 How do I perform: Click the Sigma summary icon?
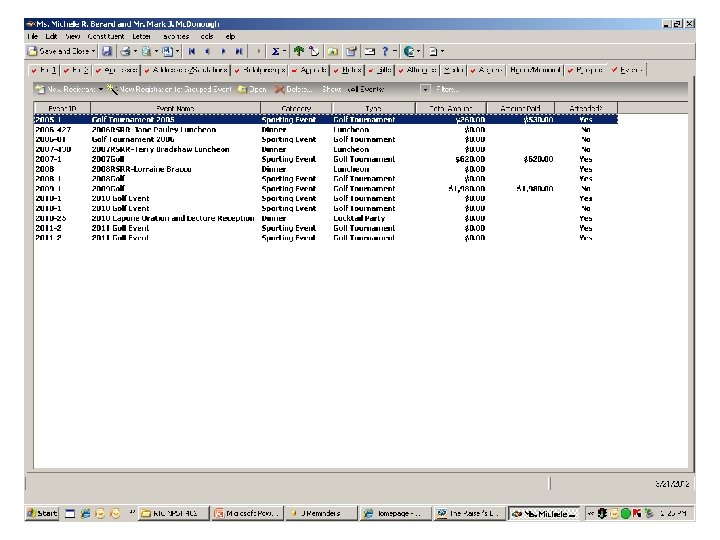tap(275, 51)
